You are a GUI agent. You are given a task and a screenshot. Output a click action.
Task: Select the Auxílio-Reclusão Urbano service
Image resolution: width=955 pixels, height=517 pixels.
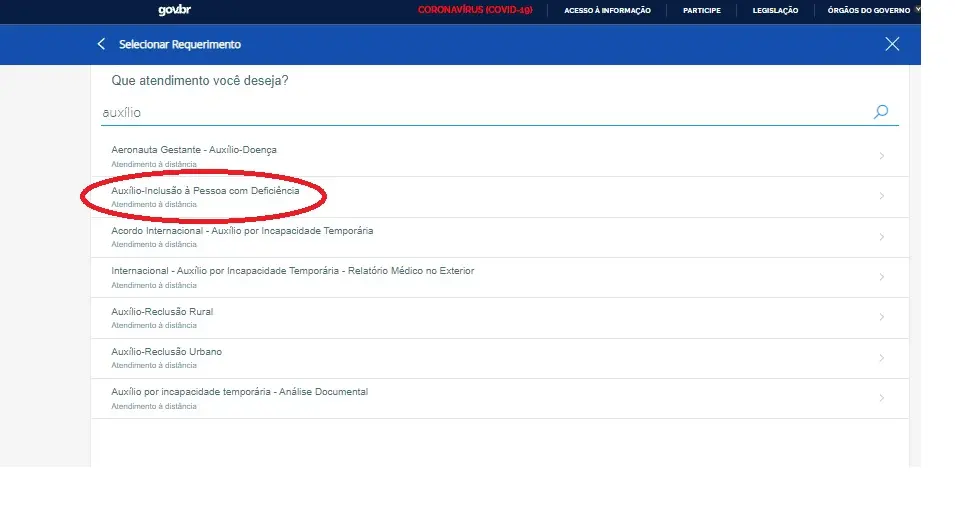click(x=166, y=352)
